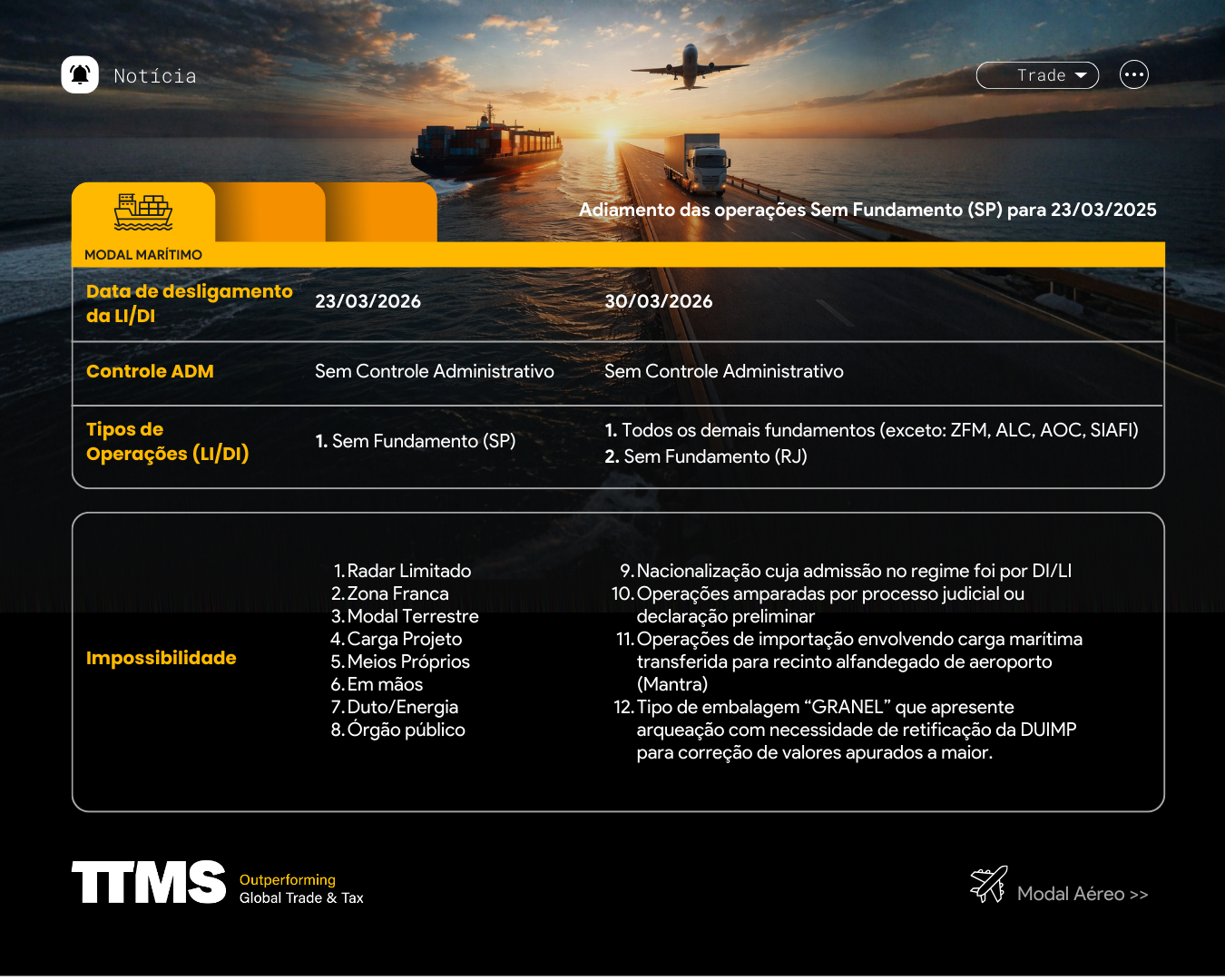Expand the Trade dropdown
Viewport: 1225px width, 980px height.
pos(1037,75)
